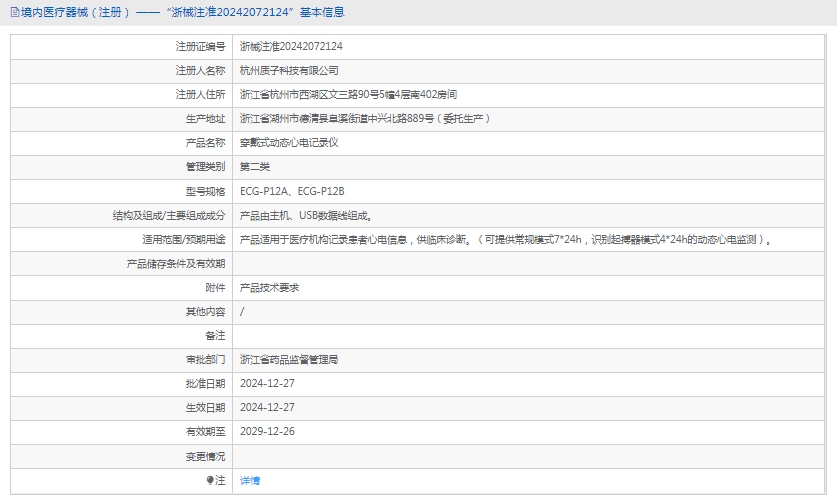
Task: Click the document icon before the page title
Action: click(14, 12)
